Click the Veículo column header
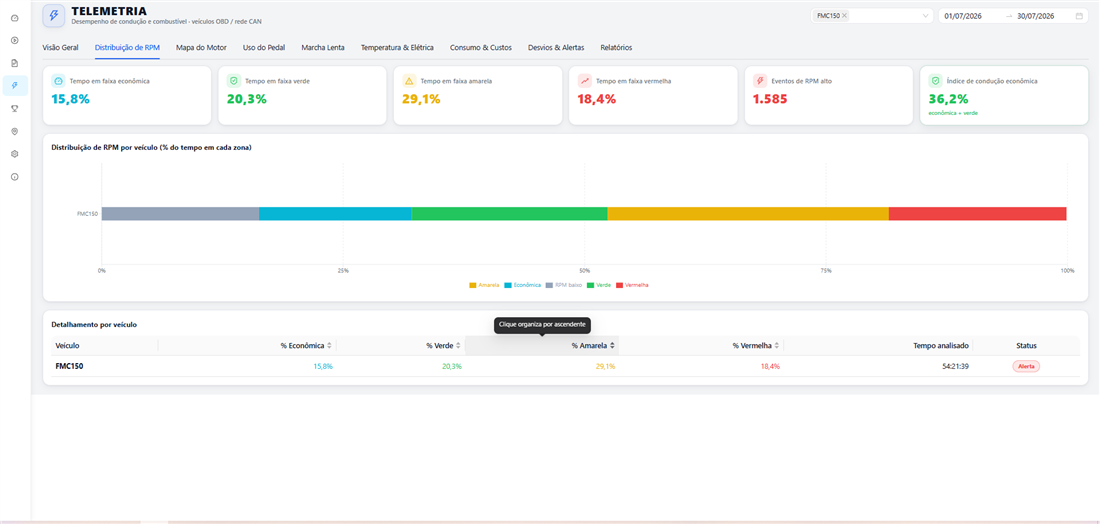The width and height of the screenshot is (1100, 524). (x=67, y=346)
